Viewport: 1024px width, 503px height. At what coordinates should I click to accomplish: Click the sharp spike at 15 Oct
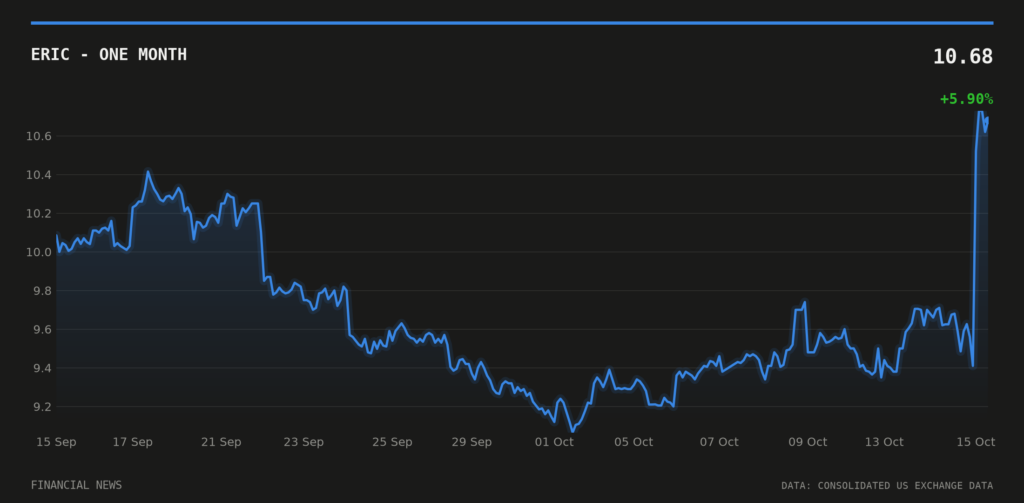980,112
